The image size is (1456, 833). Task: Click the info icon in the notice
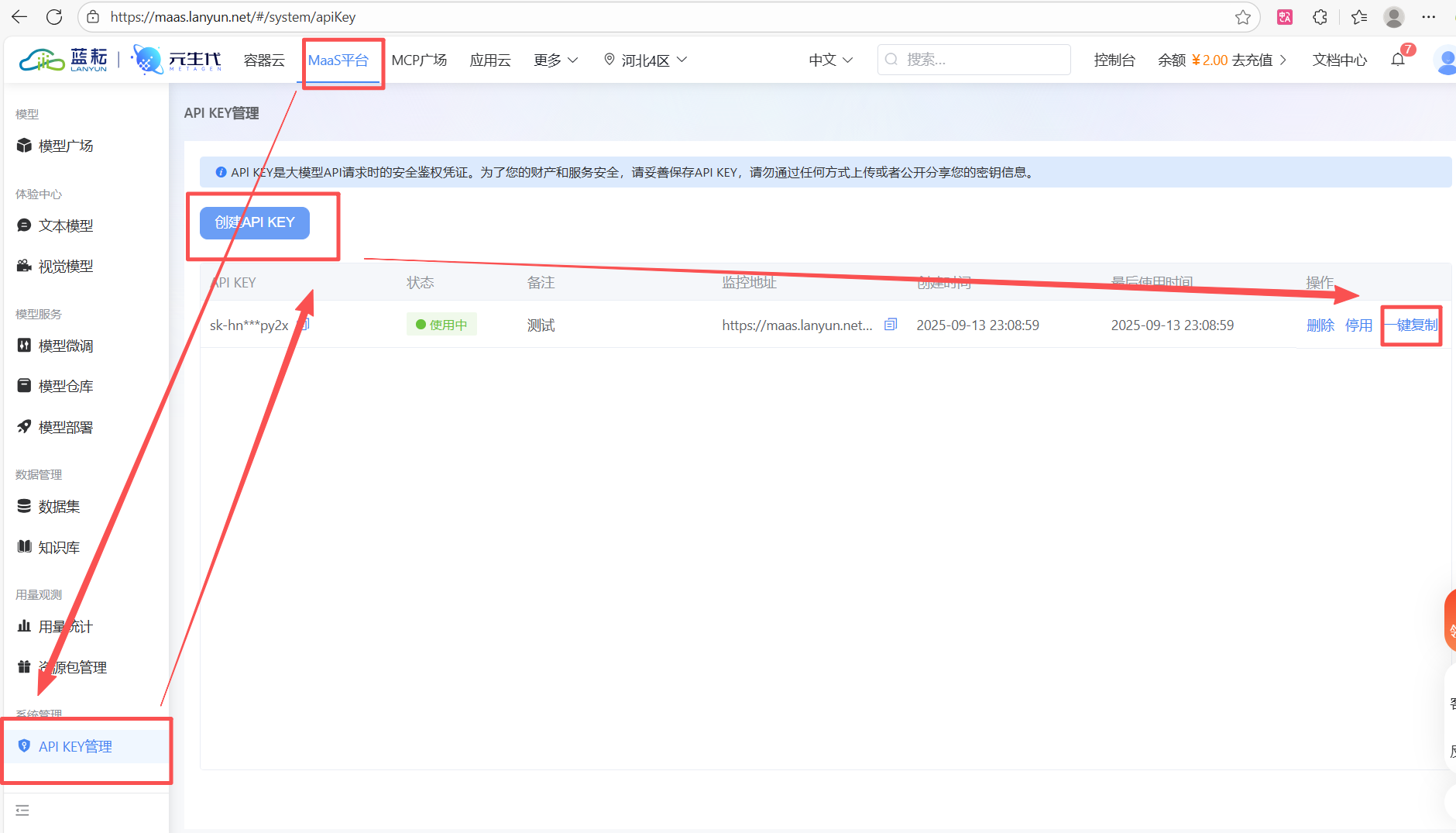[x=221, y=172]
